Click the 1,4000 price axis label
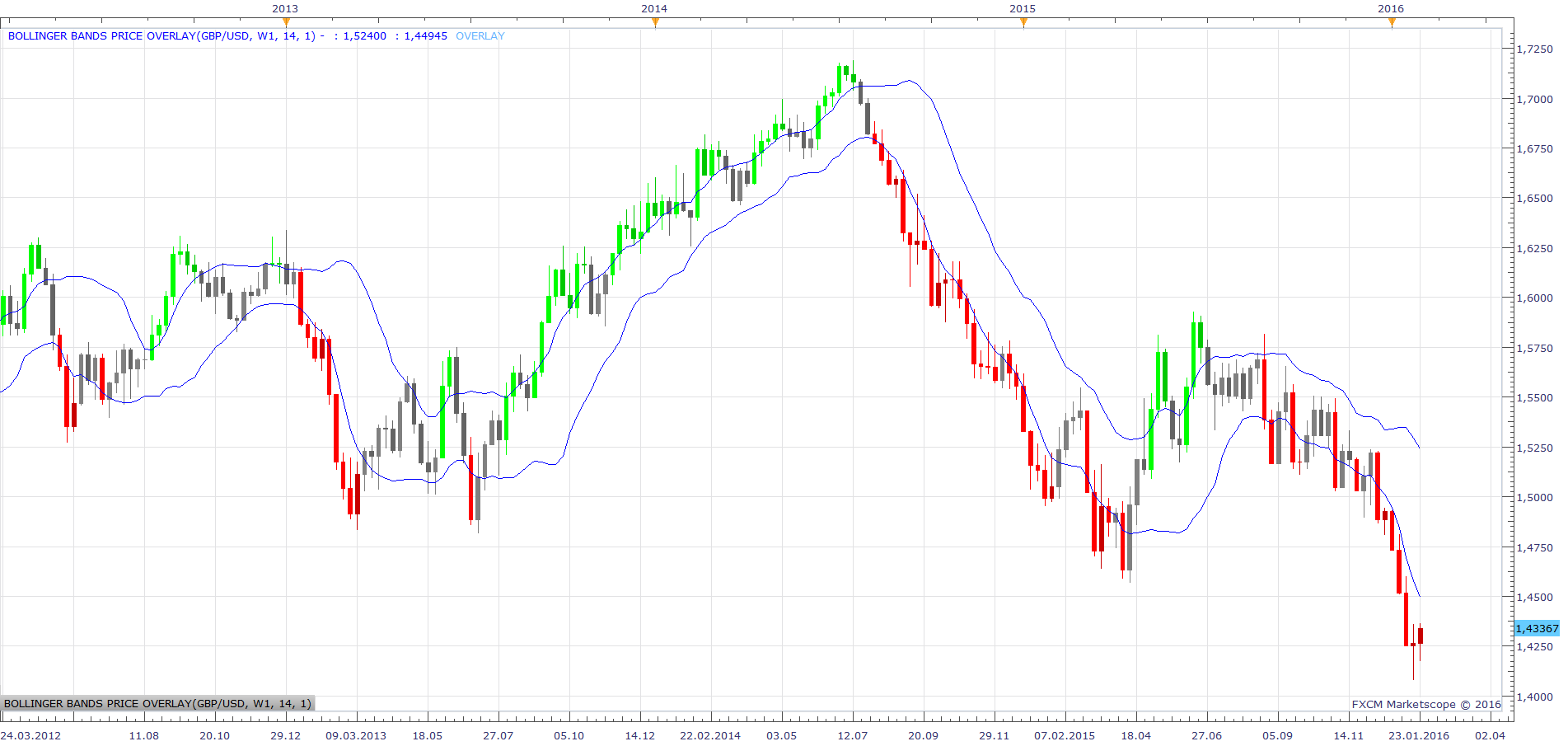Screen dimensions: 1568x746 coord(1535,697)
